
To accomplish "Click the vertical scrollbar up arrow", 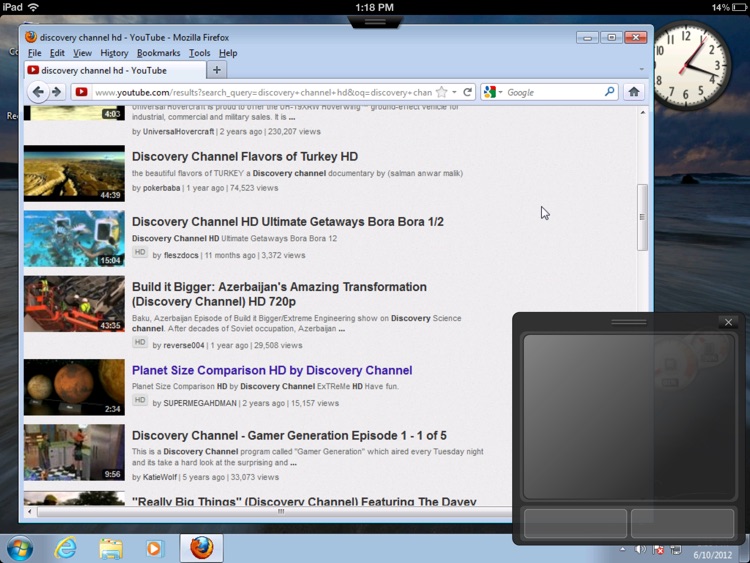I will pyautogui.click(x=642, y=113).
